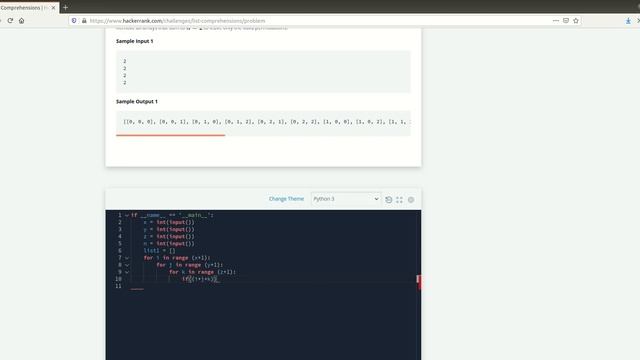Place cursor on code line 2 x = int(input())

[169, 222]
